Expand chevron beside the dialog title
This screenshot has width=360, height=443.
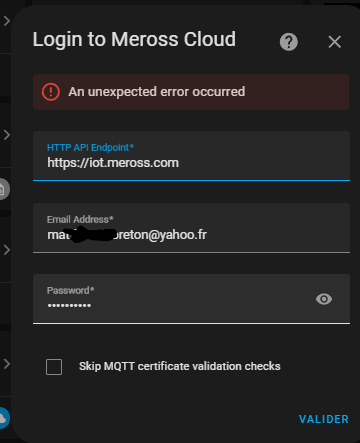click(7, 21)
